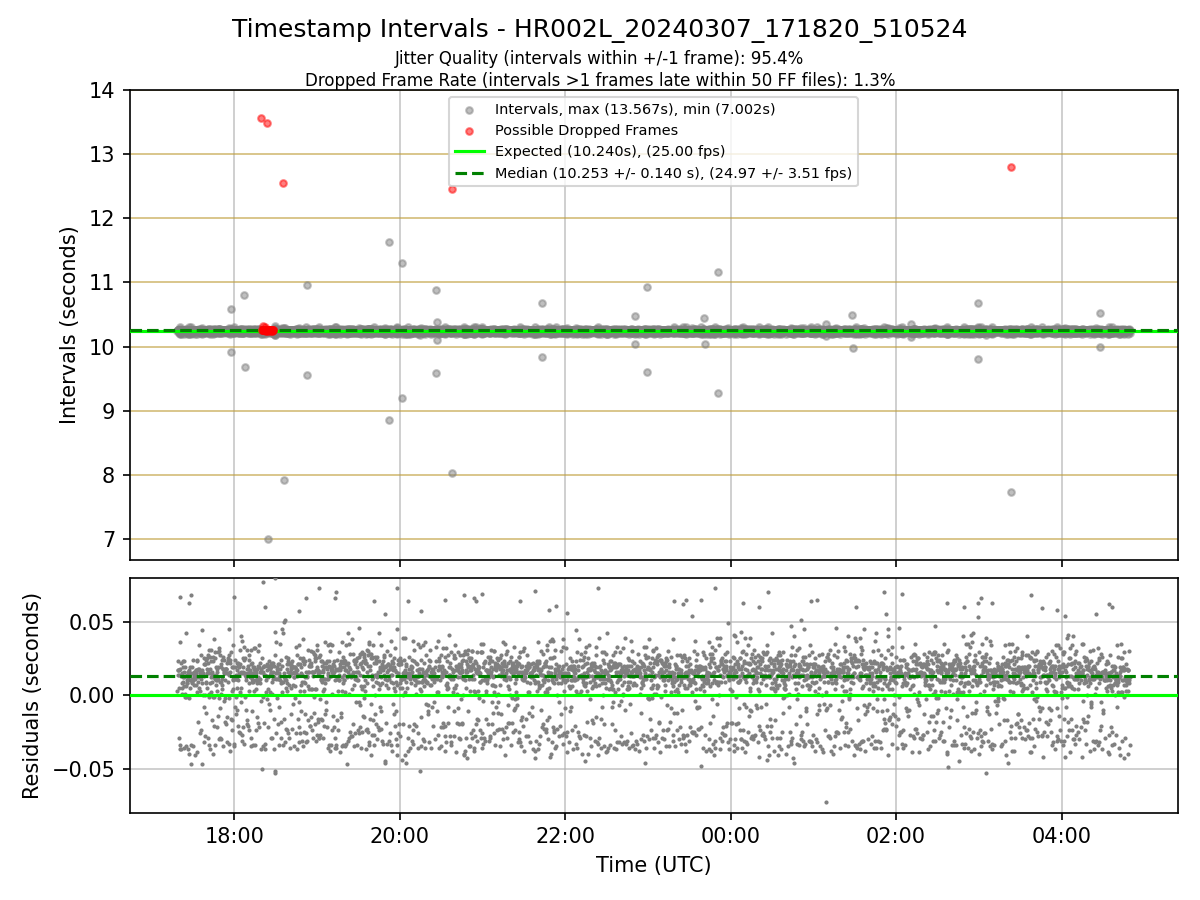
Task: Click the 'Time (UTC)' x-axis label
Action: click(x=653, y=865)
